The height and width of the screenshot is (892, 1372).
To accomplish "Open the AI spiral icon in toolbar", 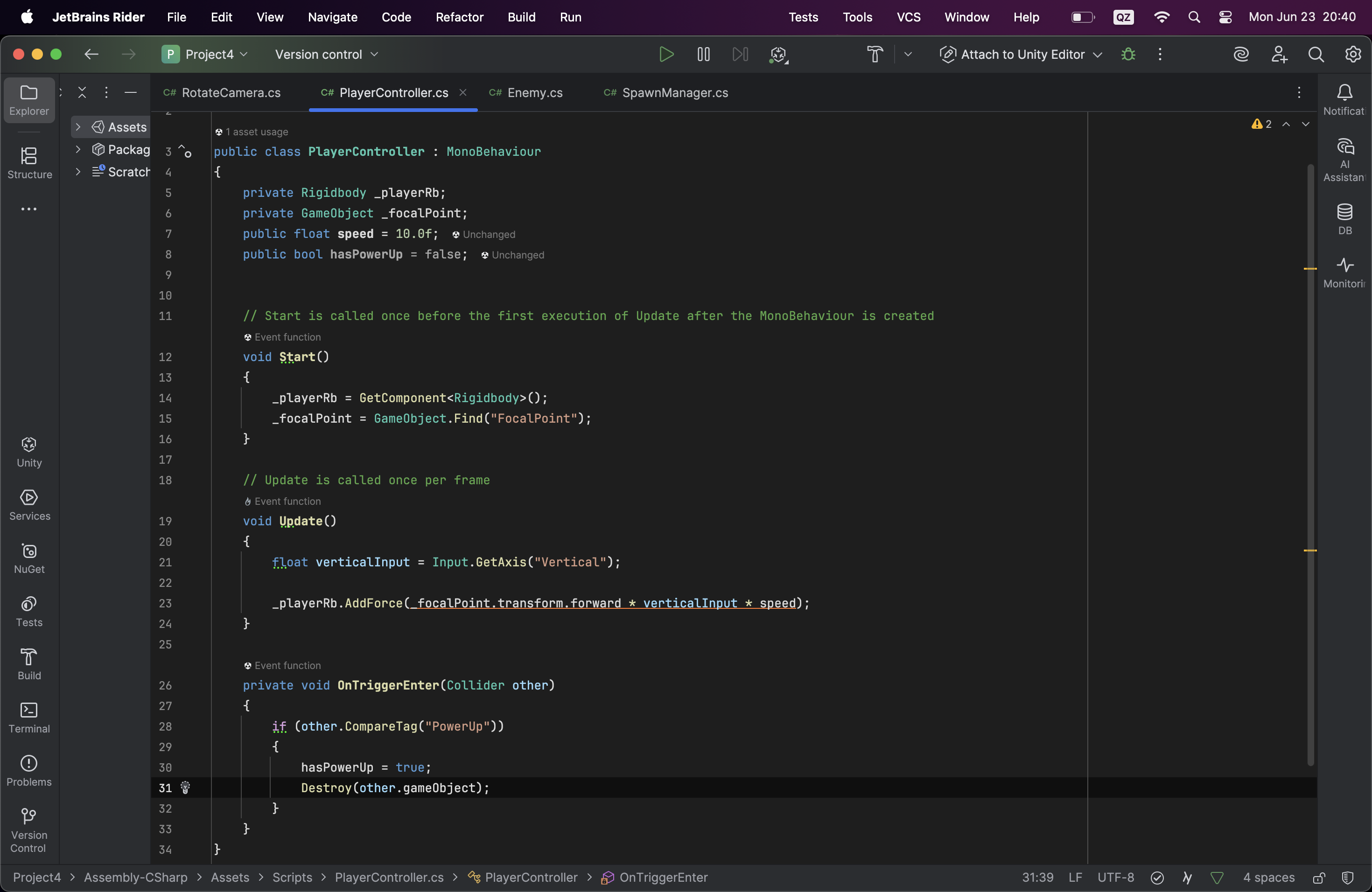I will [1241, 54].
